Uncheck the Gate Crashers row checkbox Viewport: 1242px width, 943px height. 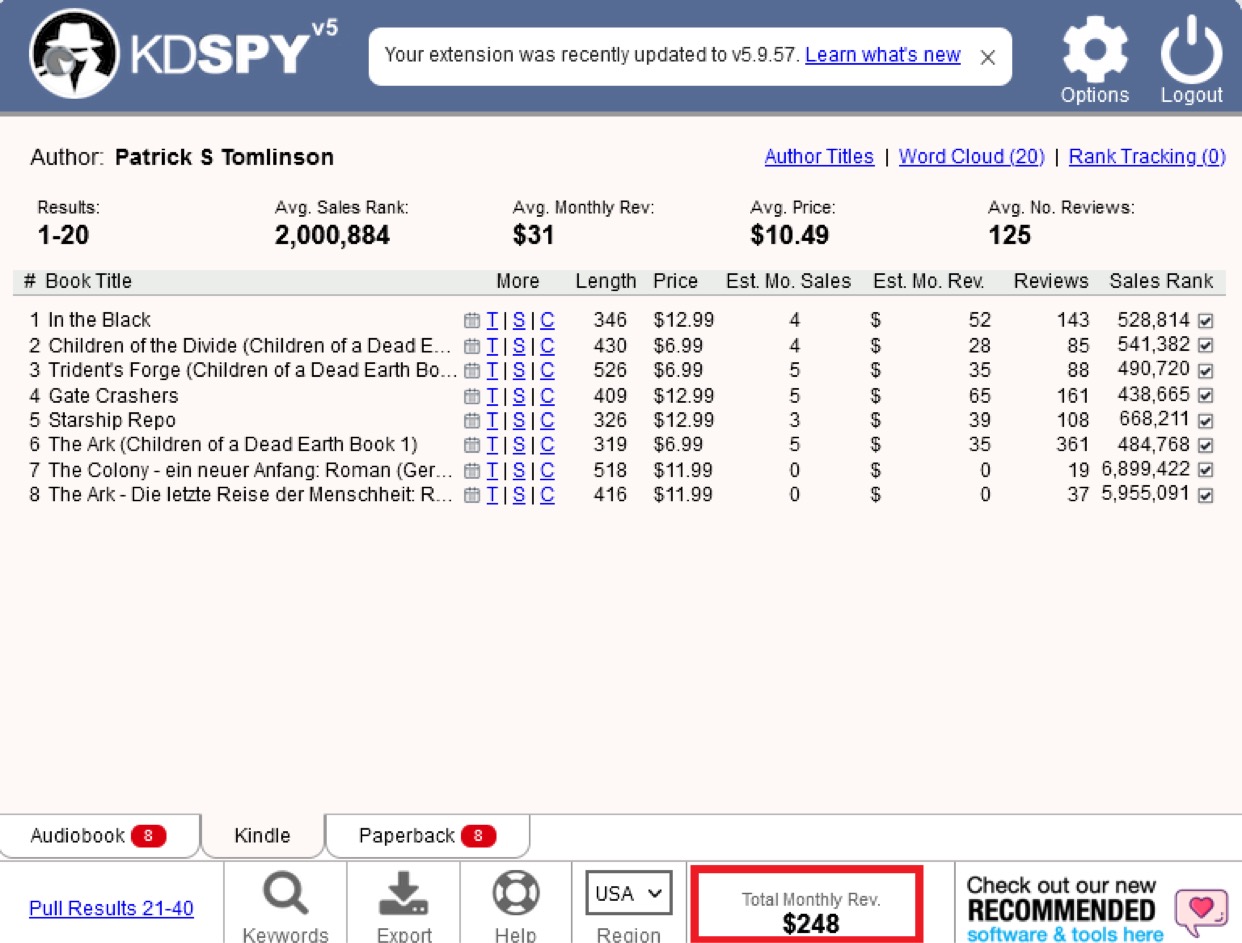1205,396
